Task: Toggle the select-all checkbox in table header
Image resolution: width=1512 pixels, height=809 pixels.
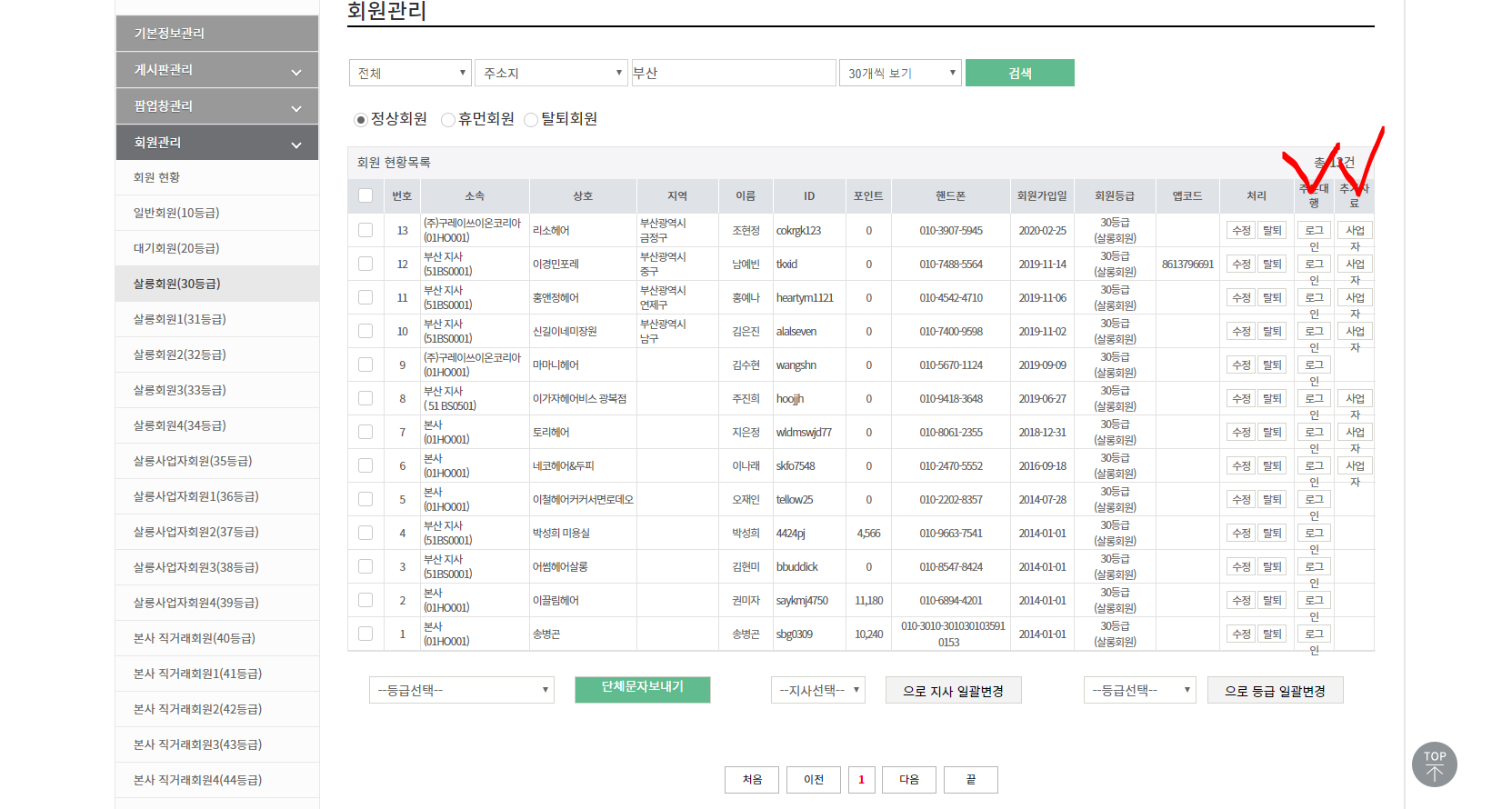Action: pos(365,195)
